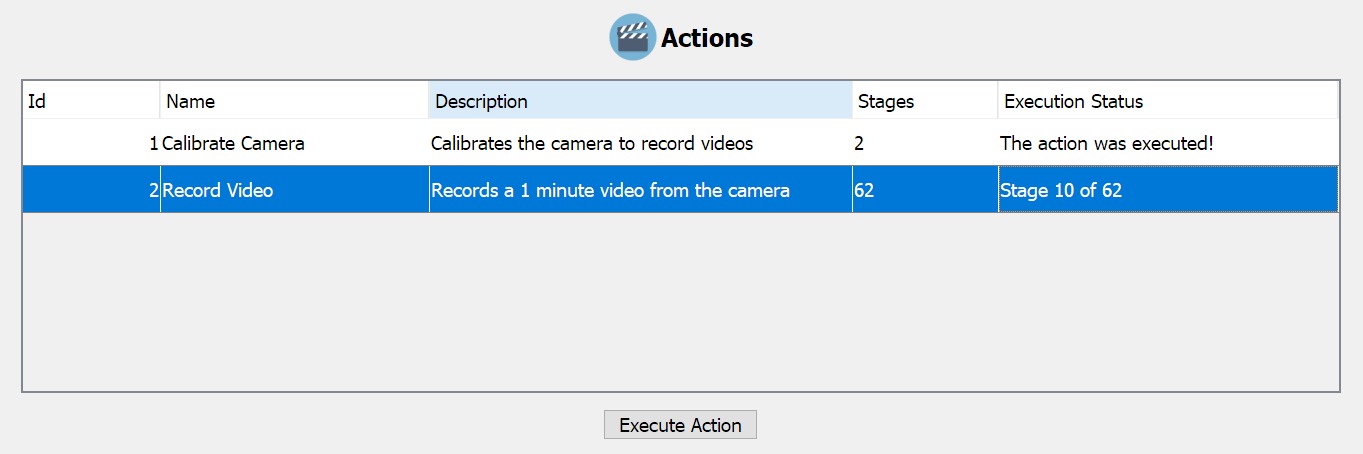The width and height of the screenshot is (1363, 454).
Task: Click the Stages column header
Action: [x=924, y=101]
